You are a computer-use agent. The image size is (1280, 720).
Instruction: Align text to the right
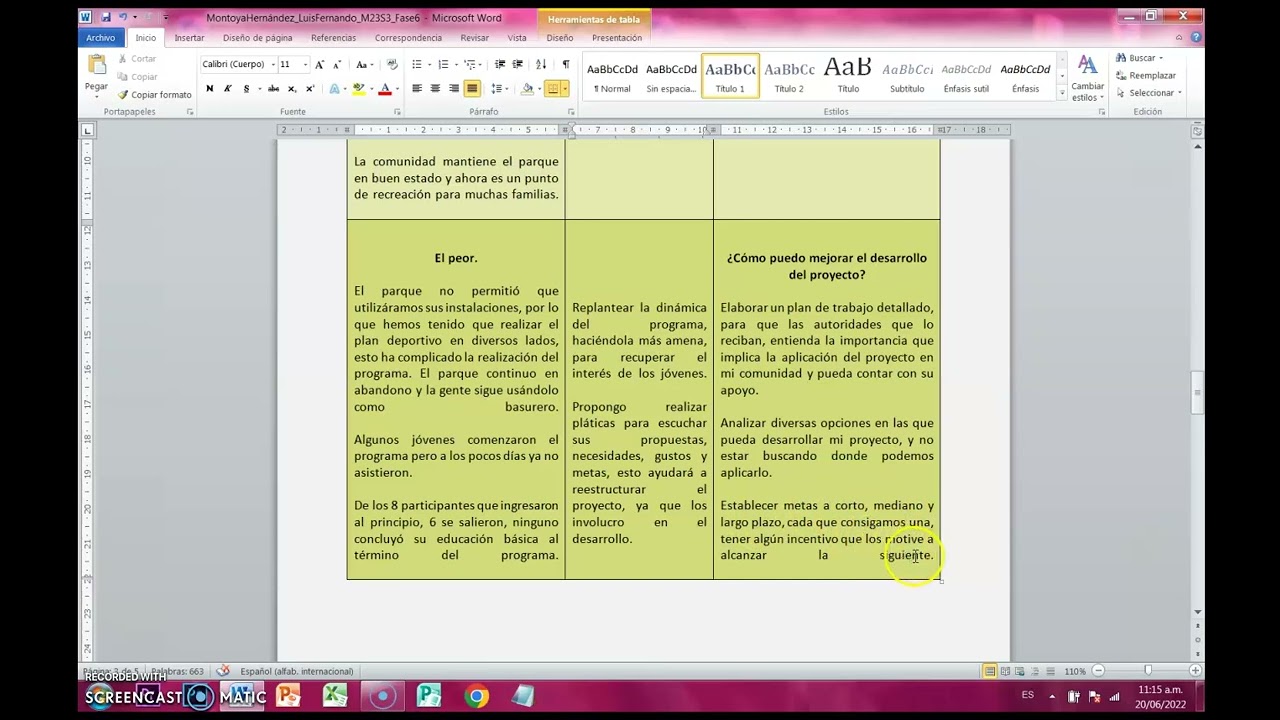click(454, 89)
